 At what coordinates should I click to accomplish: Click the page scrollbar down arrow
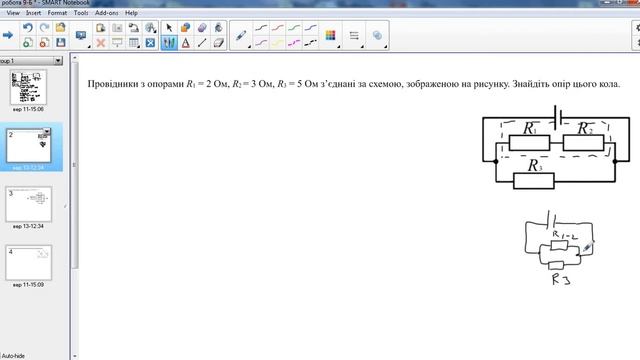point(74,356)
